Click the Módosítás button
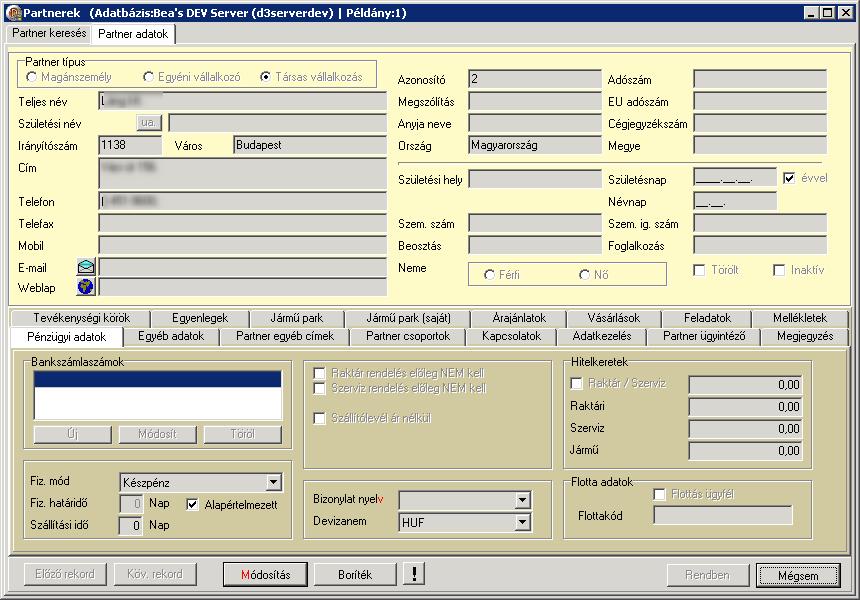Image resolution: width=860 pixels, height=600 pixels. tap(265, 575)
